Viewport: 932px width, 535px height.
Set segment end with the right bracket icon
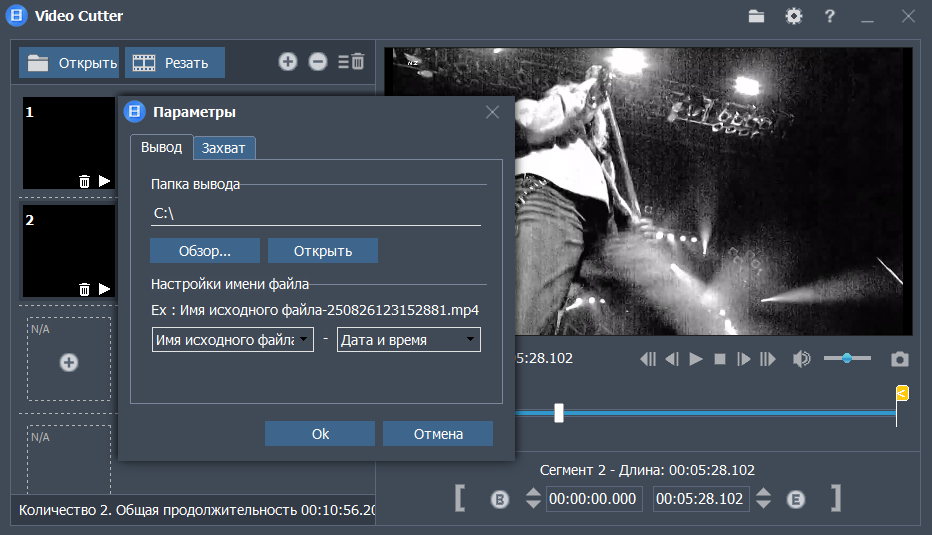[836, 498]
